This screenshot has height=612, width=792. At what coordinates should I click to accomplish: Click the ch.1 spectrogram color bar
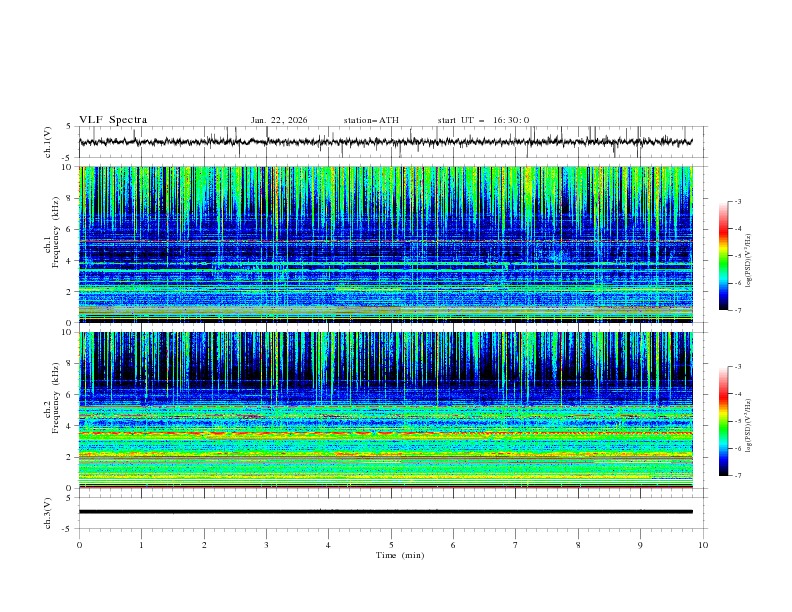[723, 256]
